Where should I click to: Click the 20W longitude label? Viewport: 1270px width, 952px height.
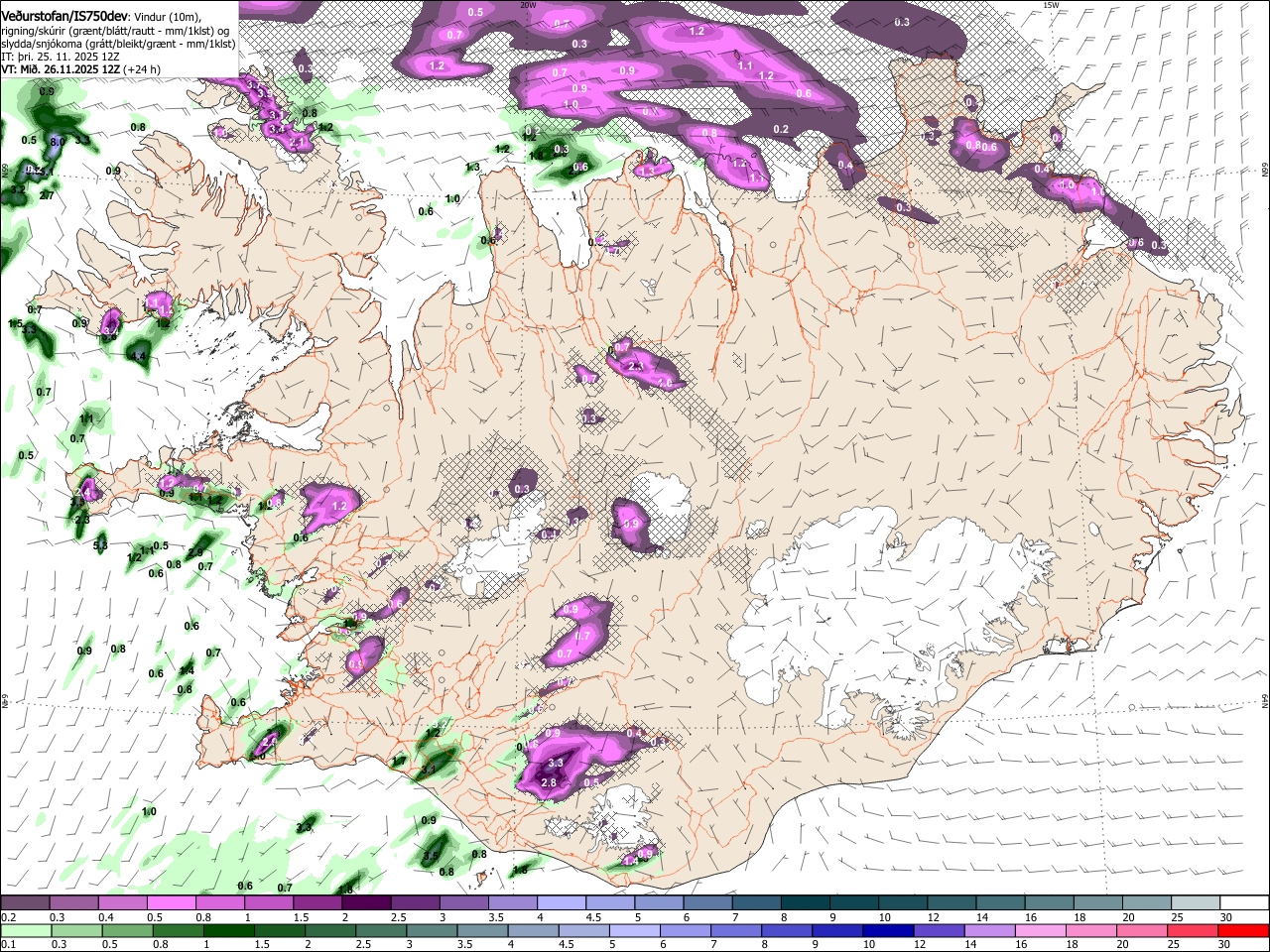click(528, 4)
